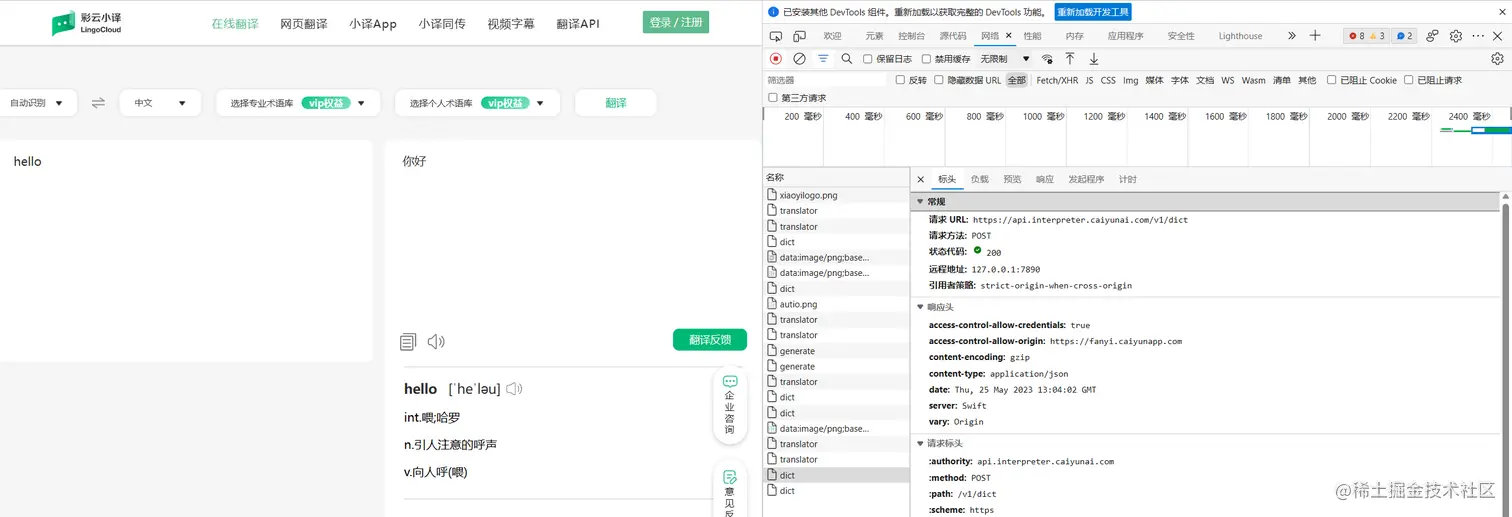Open the 中文 target language dropdown

click(160, 103)
